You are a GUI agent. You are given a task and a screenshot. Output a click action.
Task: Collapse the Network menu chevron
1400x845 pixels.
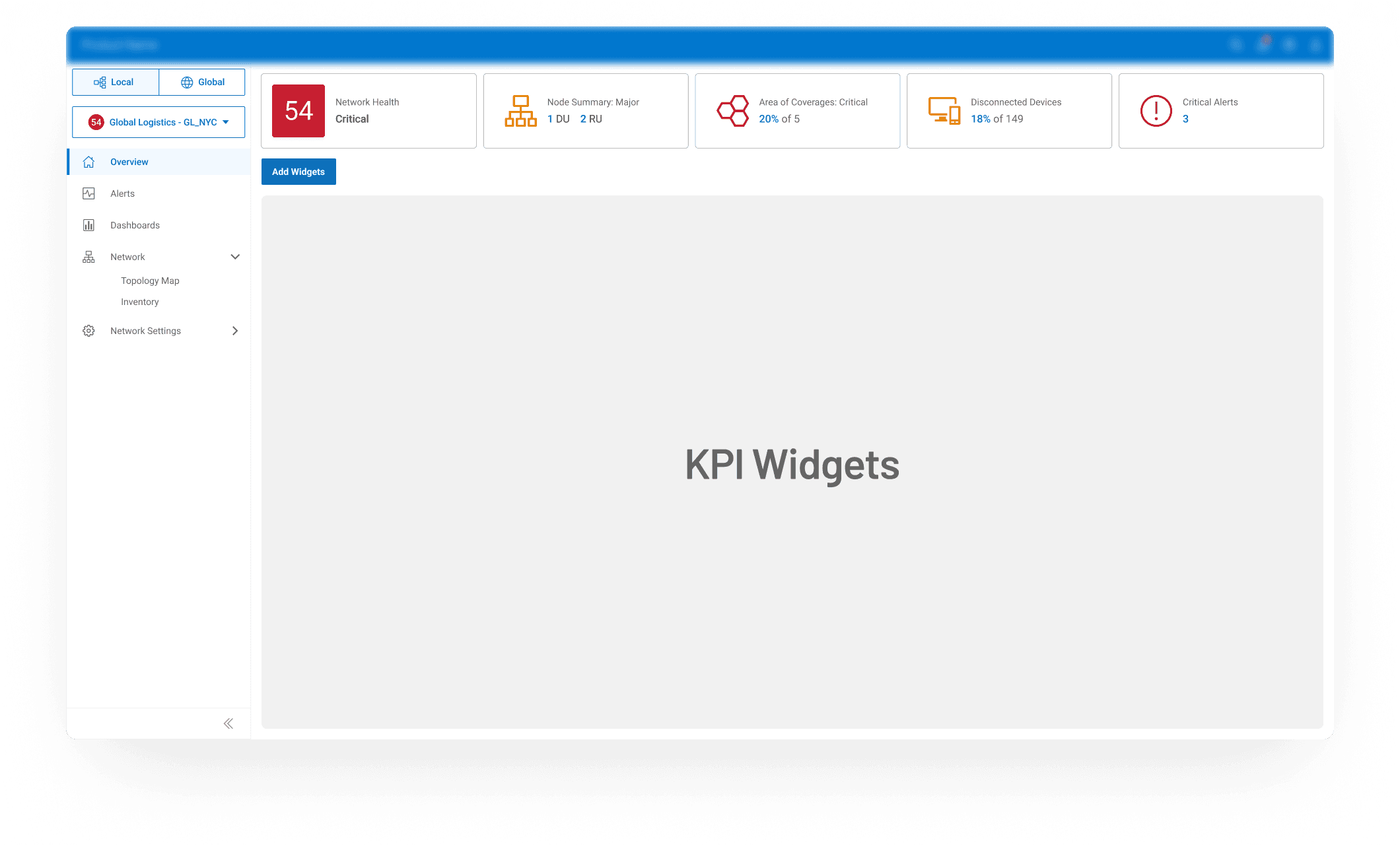tap(235, 257)
